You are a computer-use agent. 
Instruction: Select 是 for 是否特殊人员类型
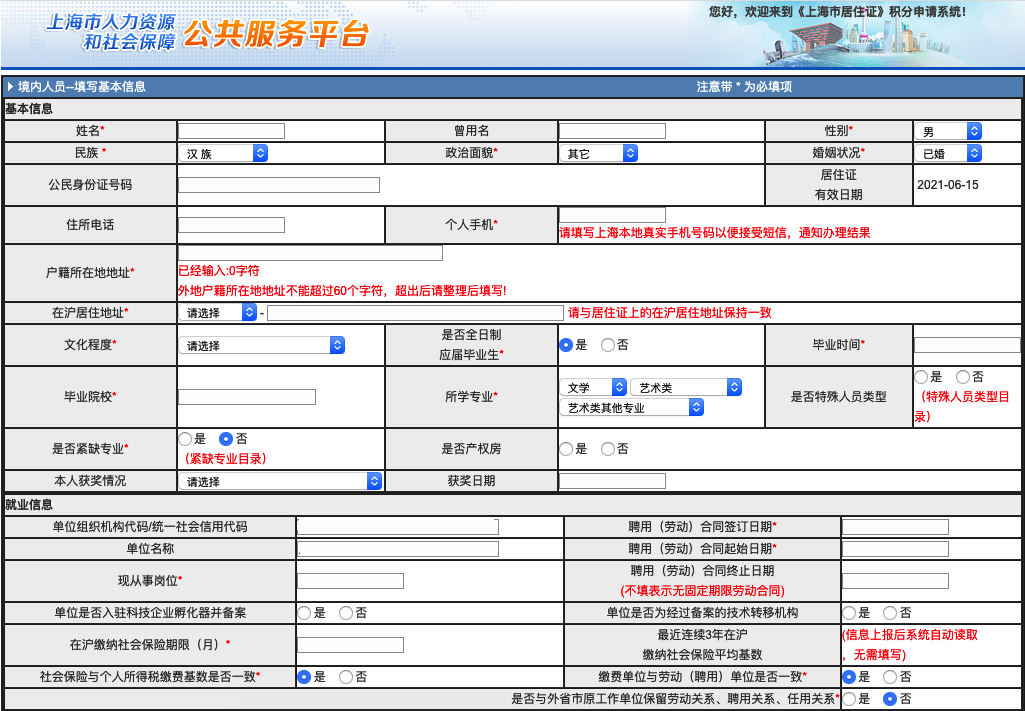coord(921,377)
